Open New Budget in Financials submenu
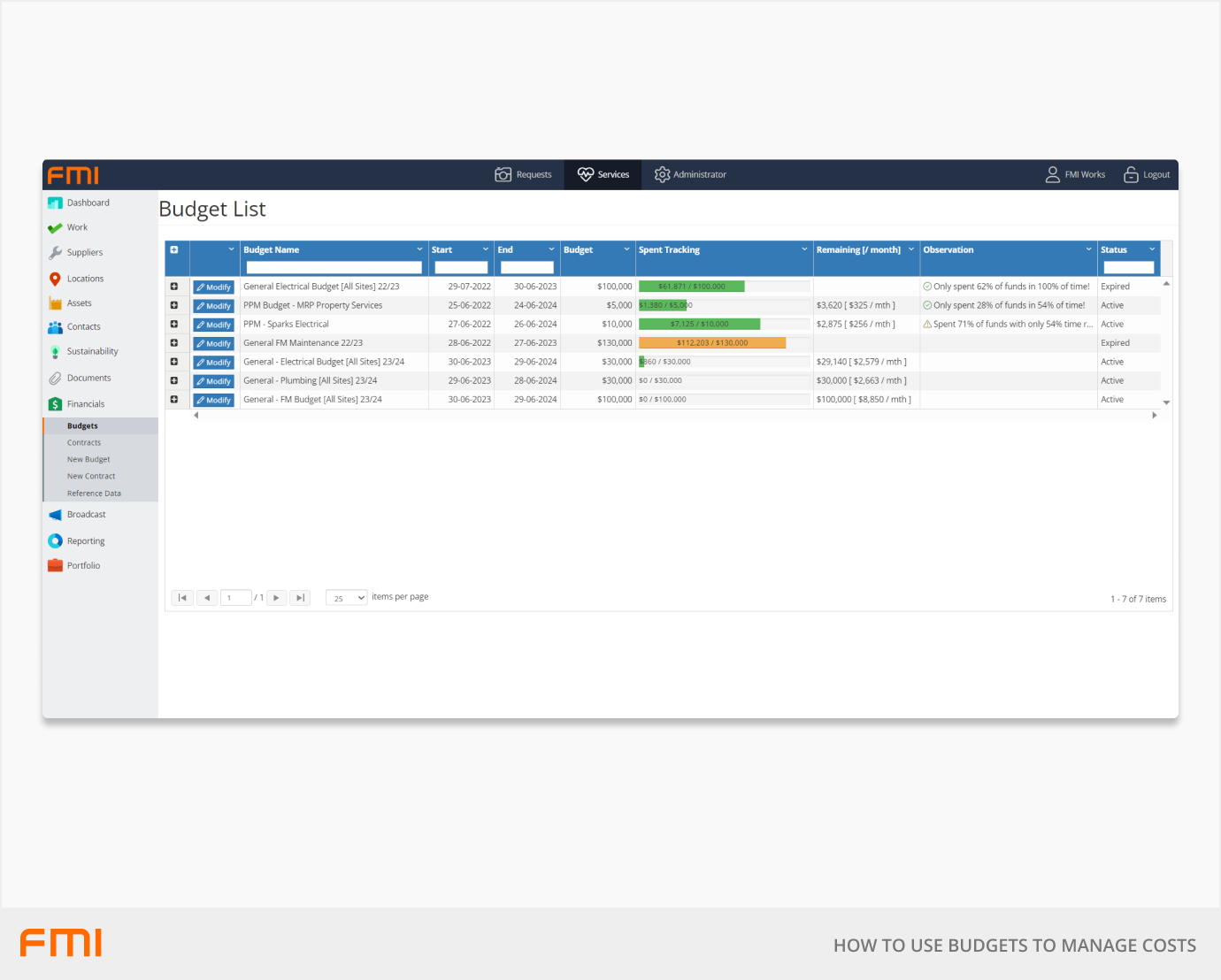 [x=88, y=460]
